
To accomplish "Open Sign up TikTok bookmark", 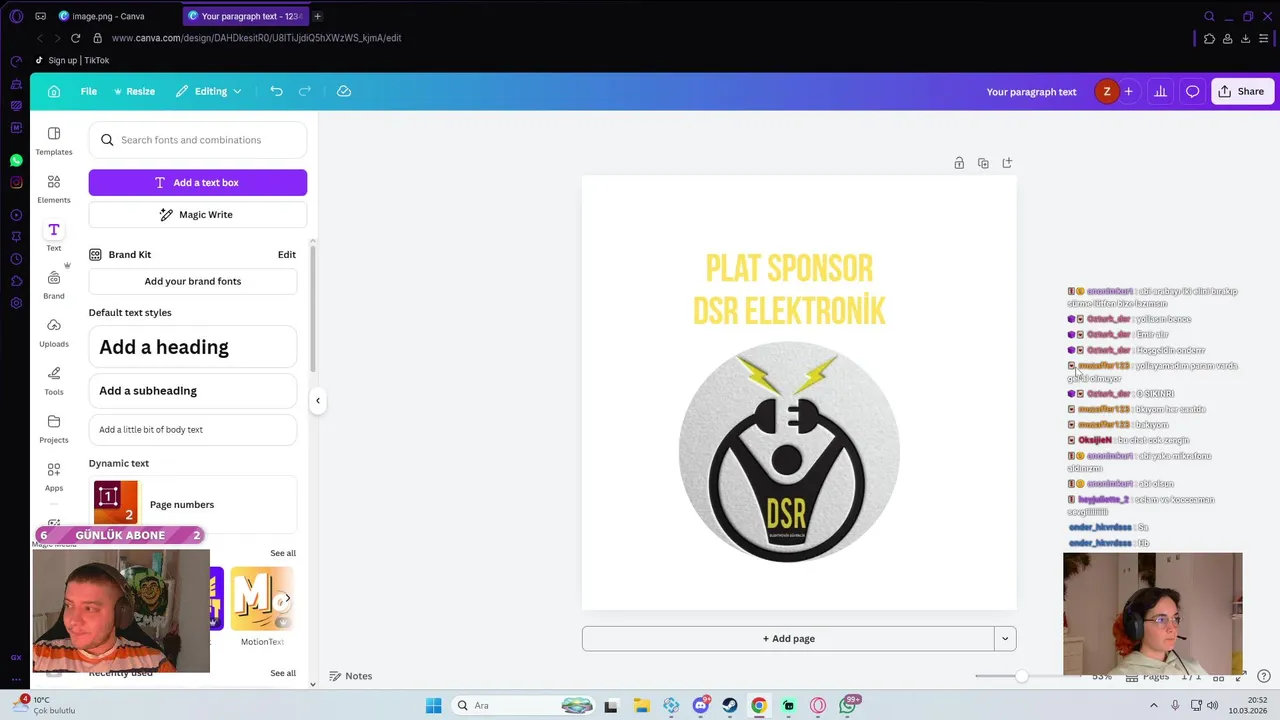I will [x=72, y=60].
